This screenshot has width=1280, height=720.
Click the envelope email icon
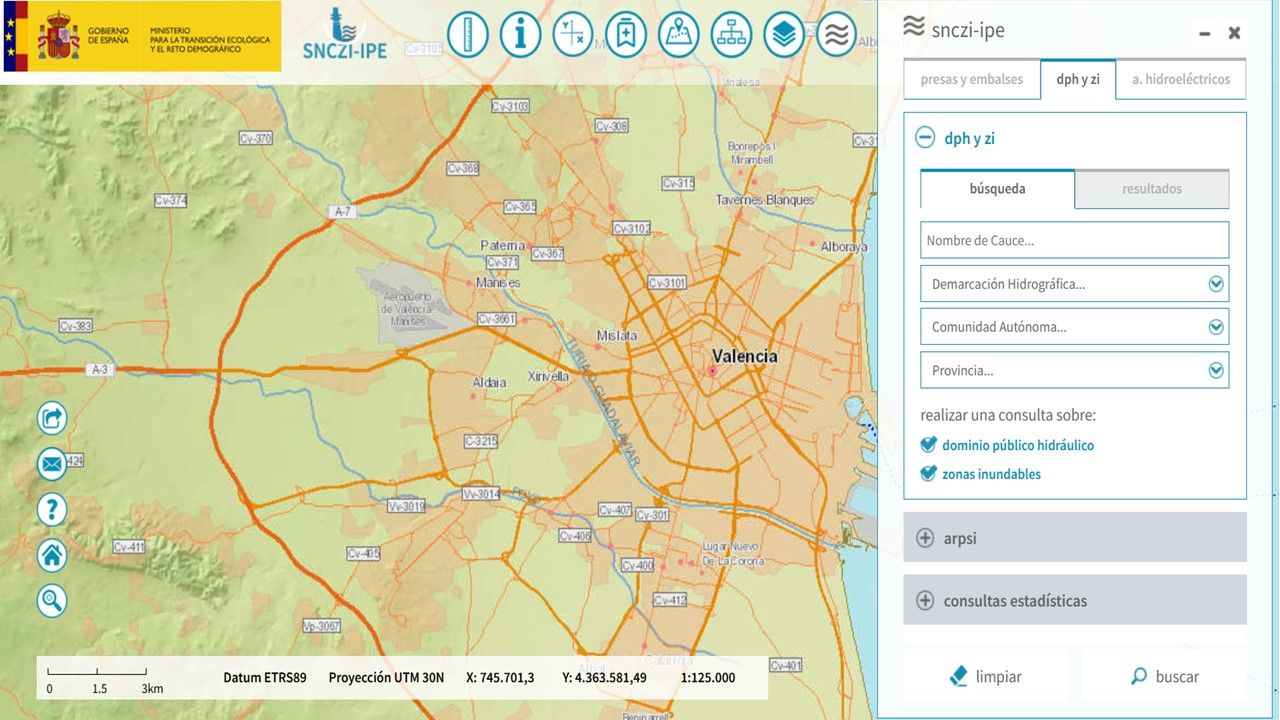52,464
